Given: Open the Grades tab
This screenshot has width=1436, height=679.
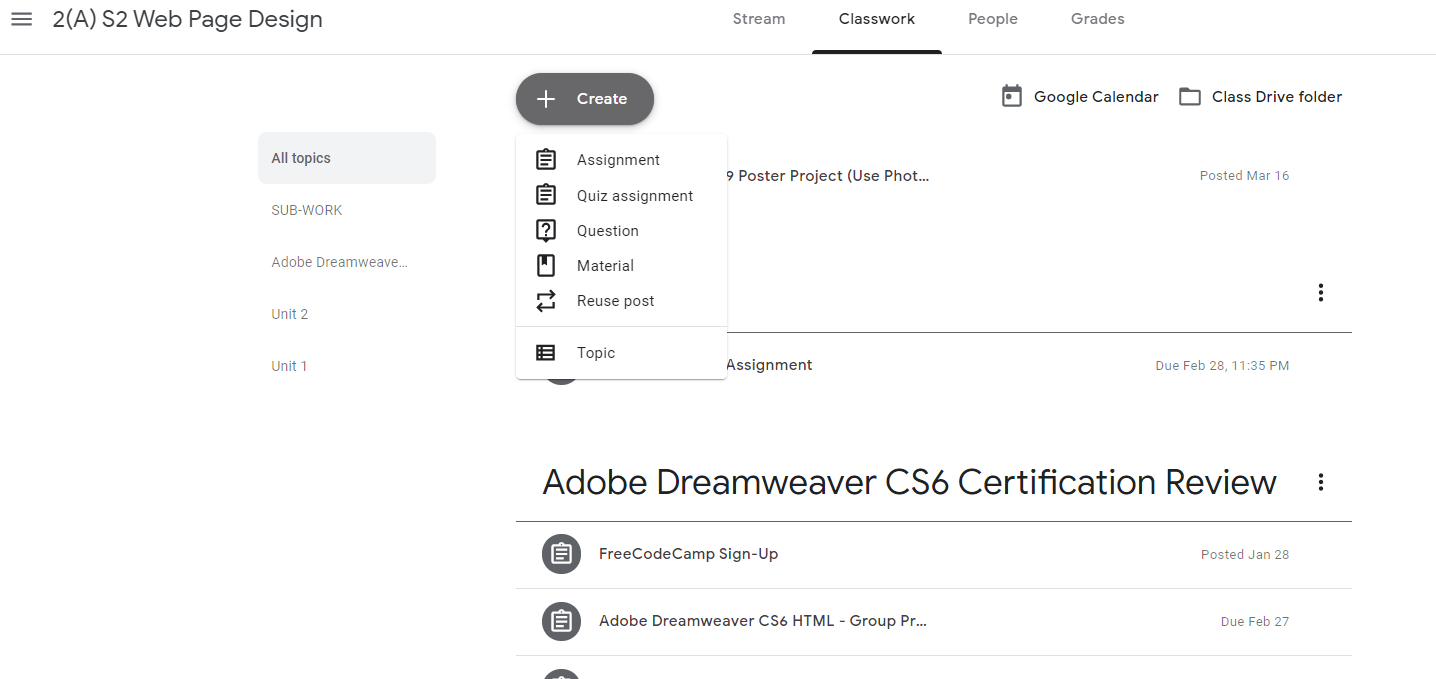Looking at the screenshot, I should 1097,19.
